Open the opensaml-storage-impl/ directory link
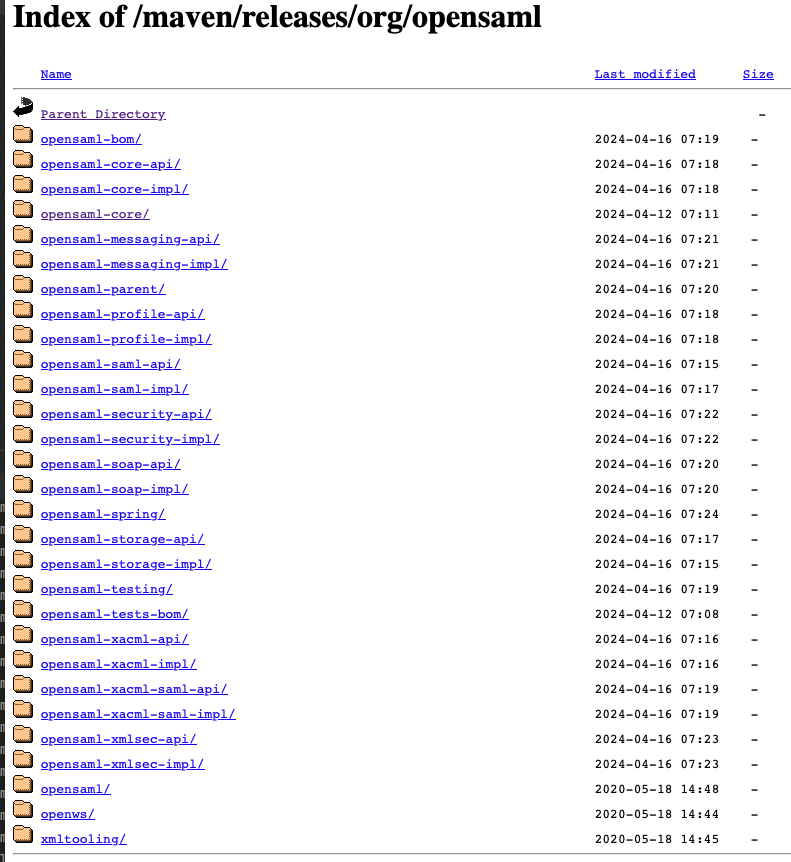Screen dimensions: 791x862 (x=126, y=565)
